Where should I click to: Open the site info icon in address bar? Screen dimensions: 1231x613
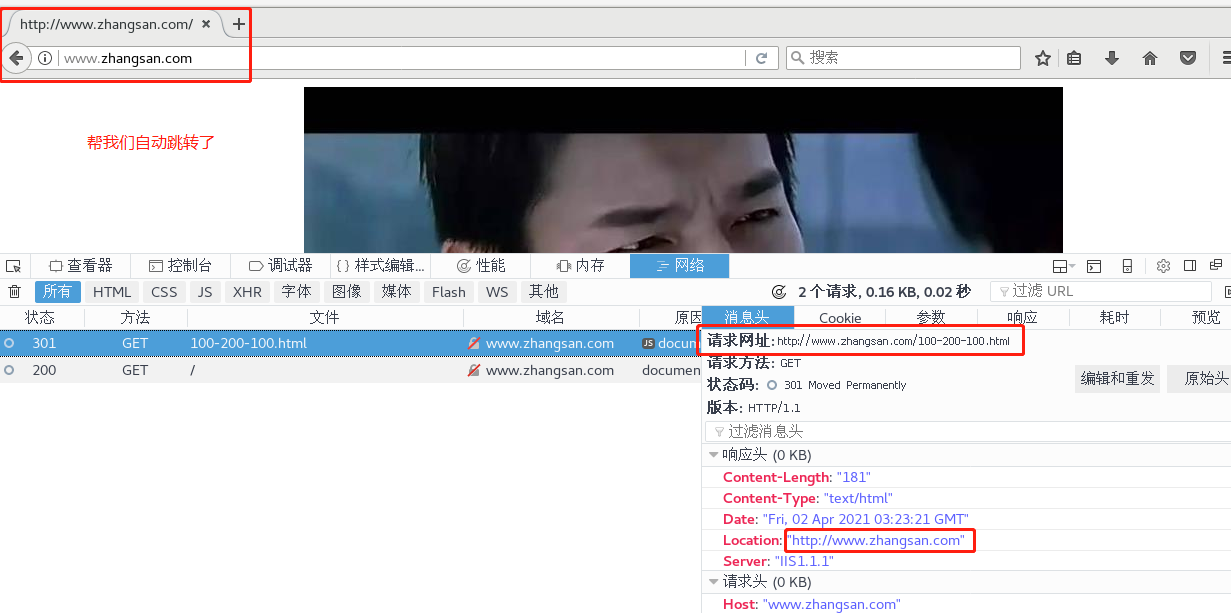(45, 58)
